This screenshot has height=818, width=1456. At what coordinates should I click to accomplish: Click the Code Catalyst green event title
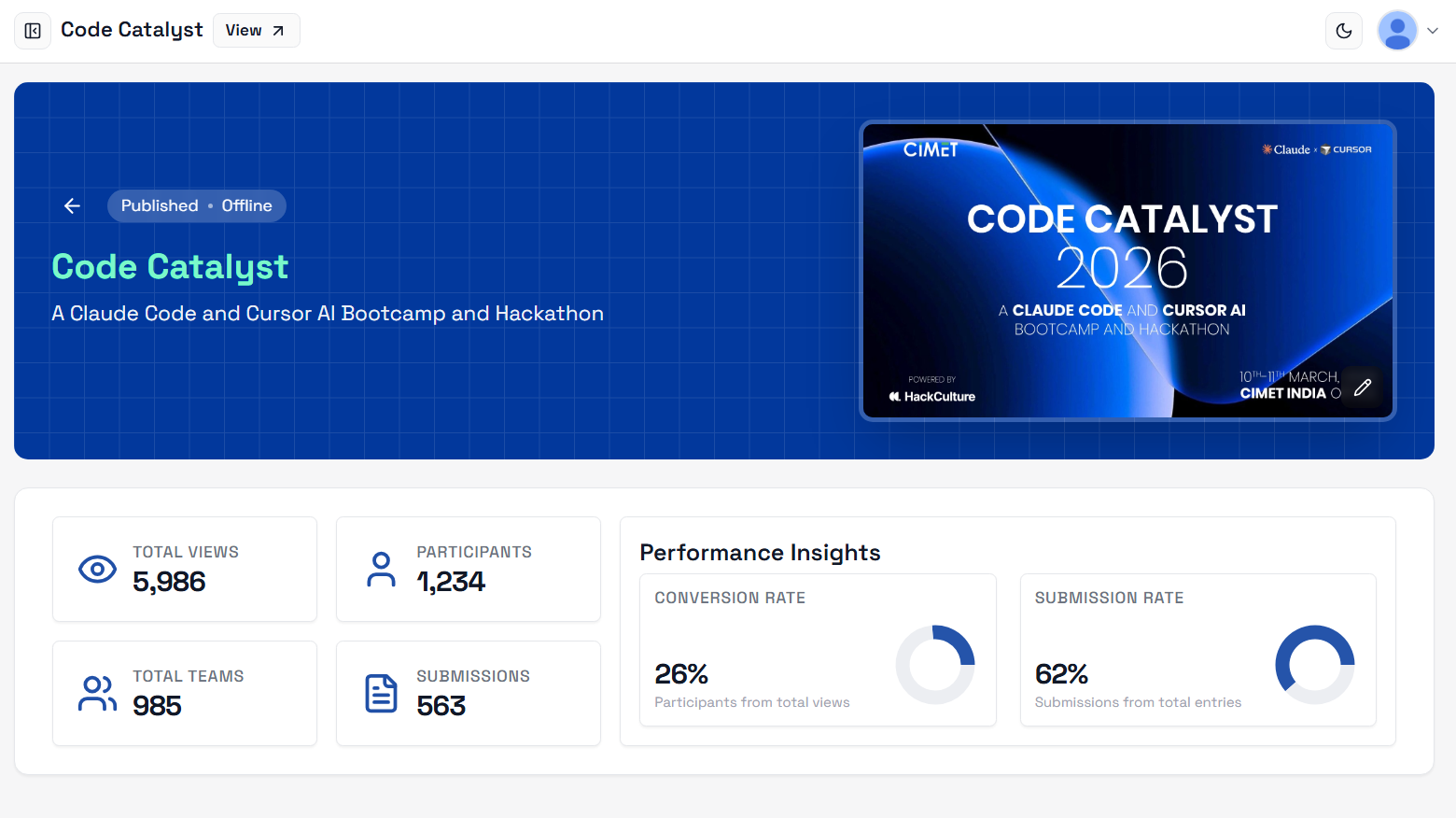point(170,267)
